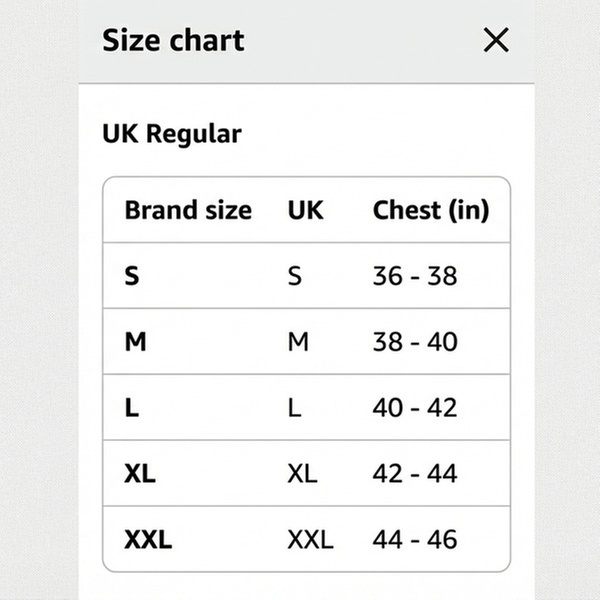Click the Size chart title text
The height and width of the screenshot is (600, 600).
click(173, 41)
